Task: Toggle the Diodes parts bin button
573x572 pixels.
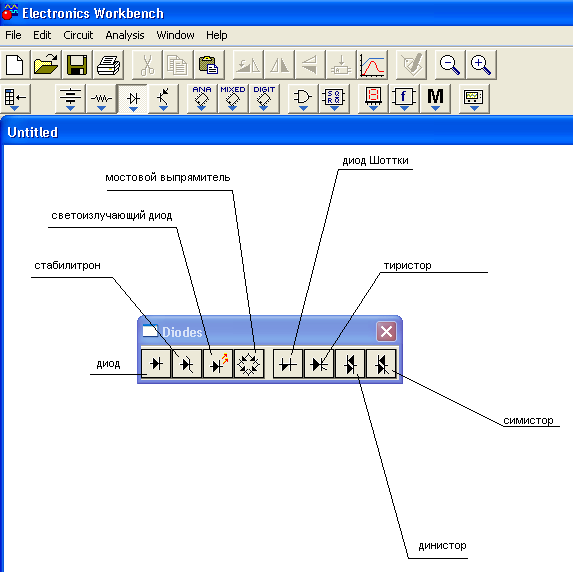Action: pos(133,99)
